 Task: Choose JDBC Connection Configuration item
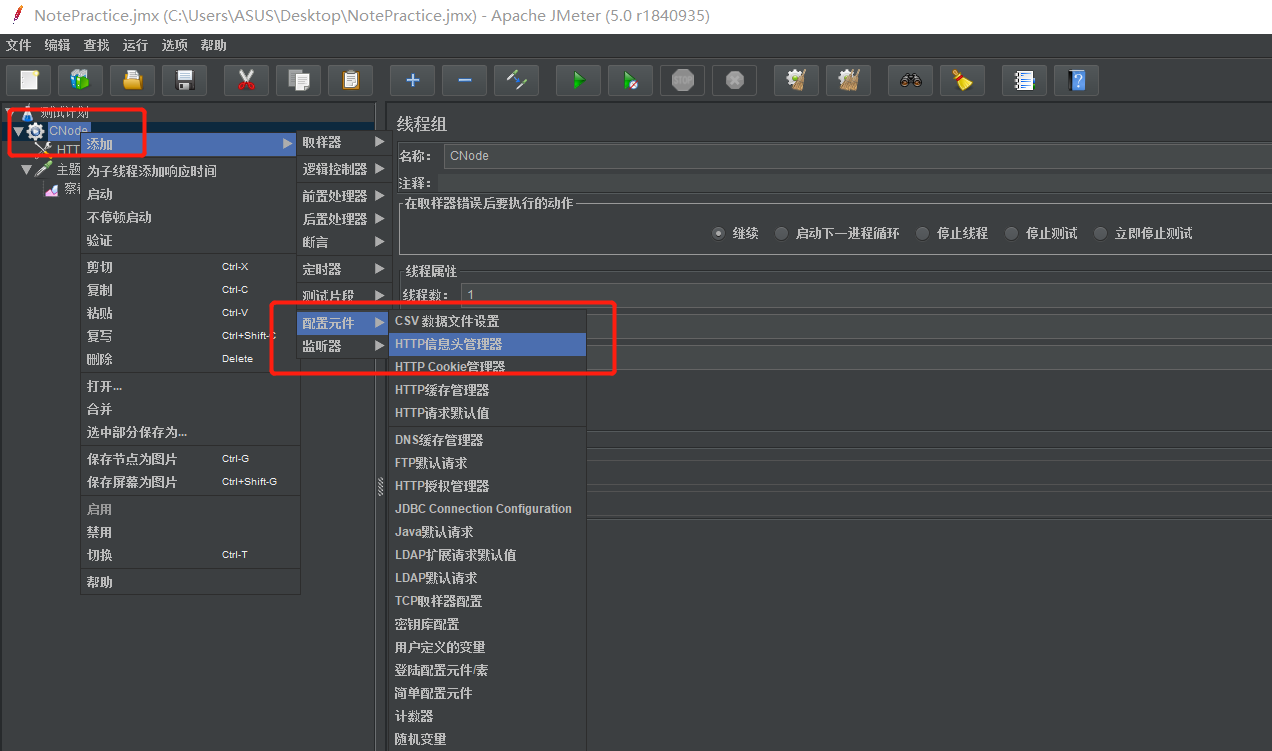487,509
